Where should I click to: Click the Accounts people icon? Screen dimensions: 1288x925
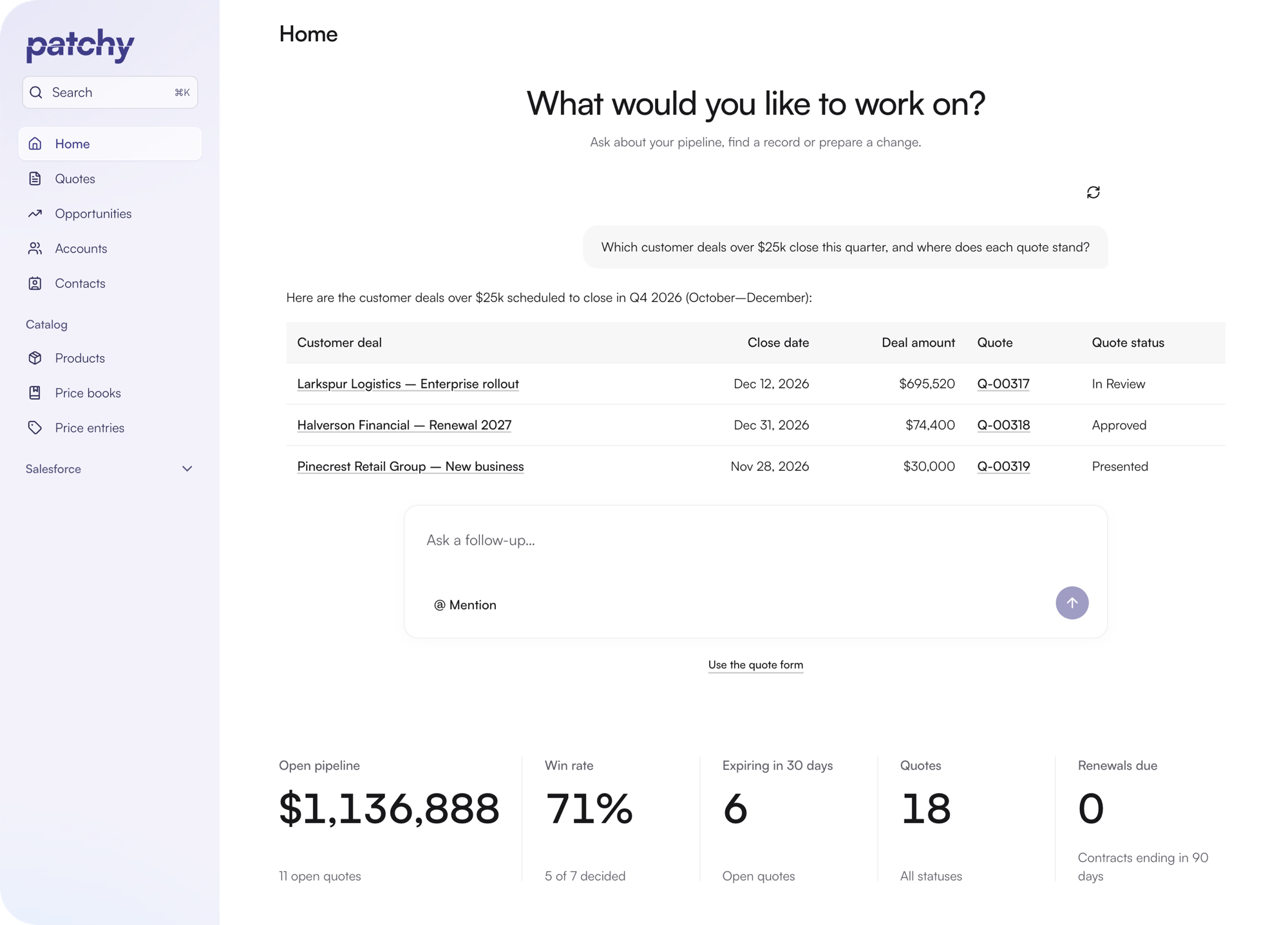[35, 248]
